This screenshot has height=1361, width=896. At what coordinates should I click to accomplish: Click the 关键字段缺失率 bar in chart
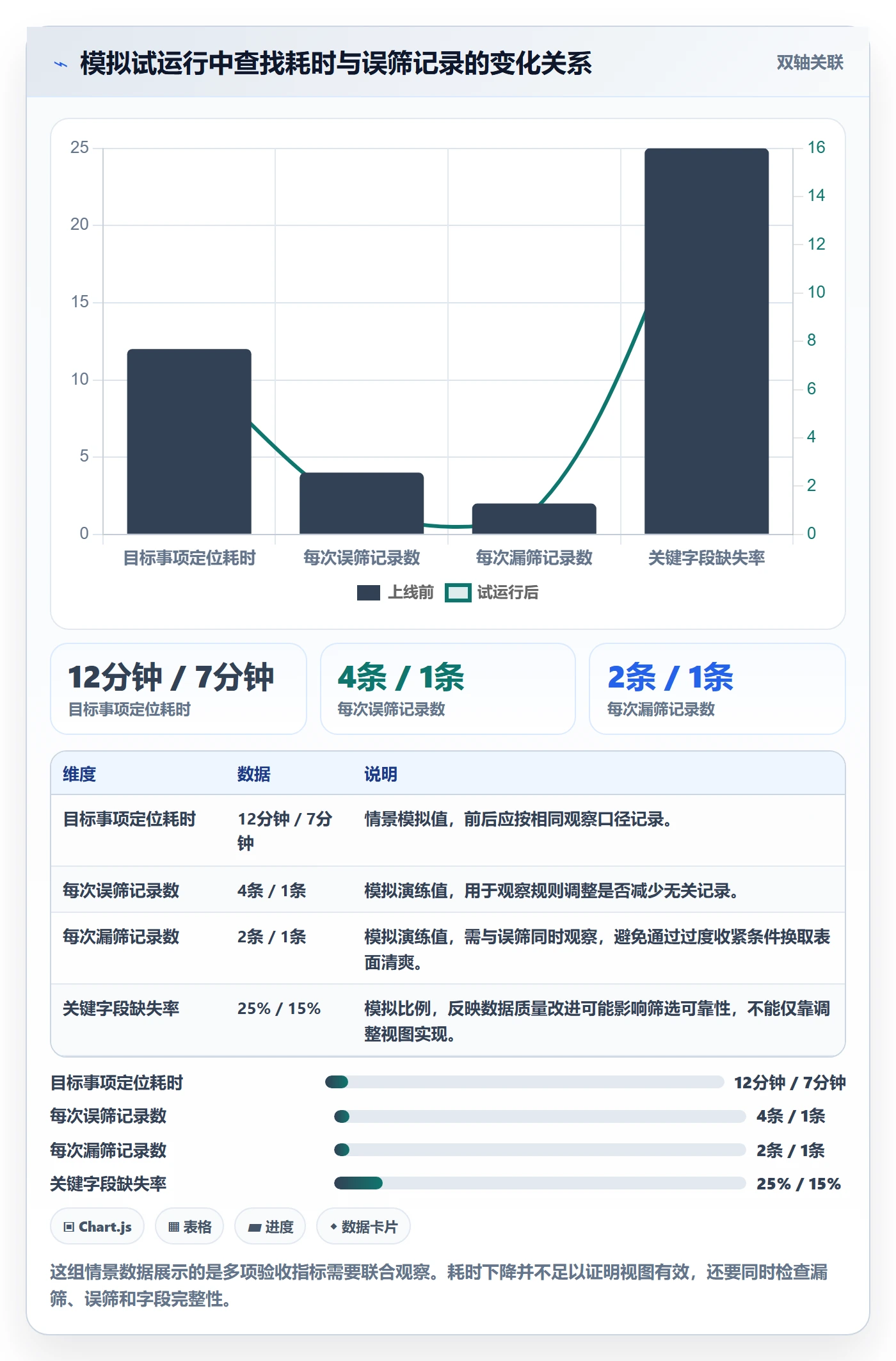tap(707, 341)
